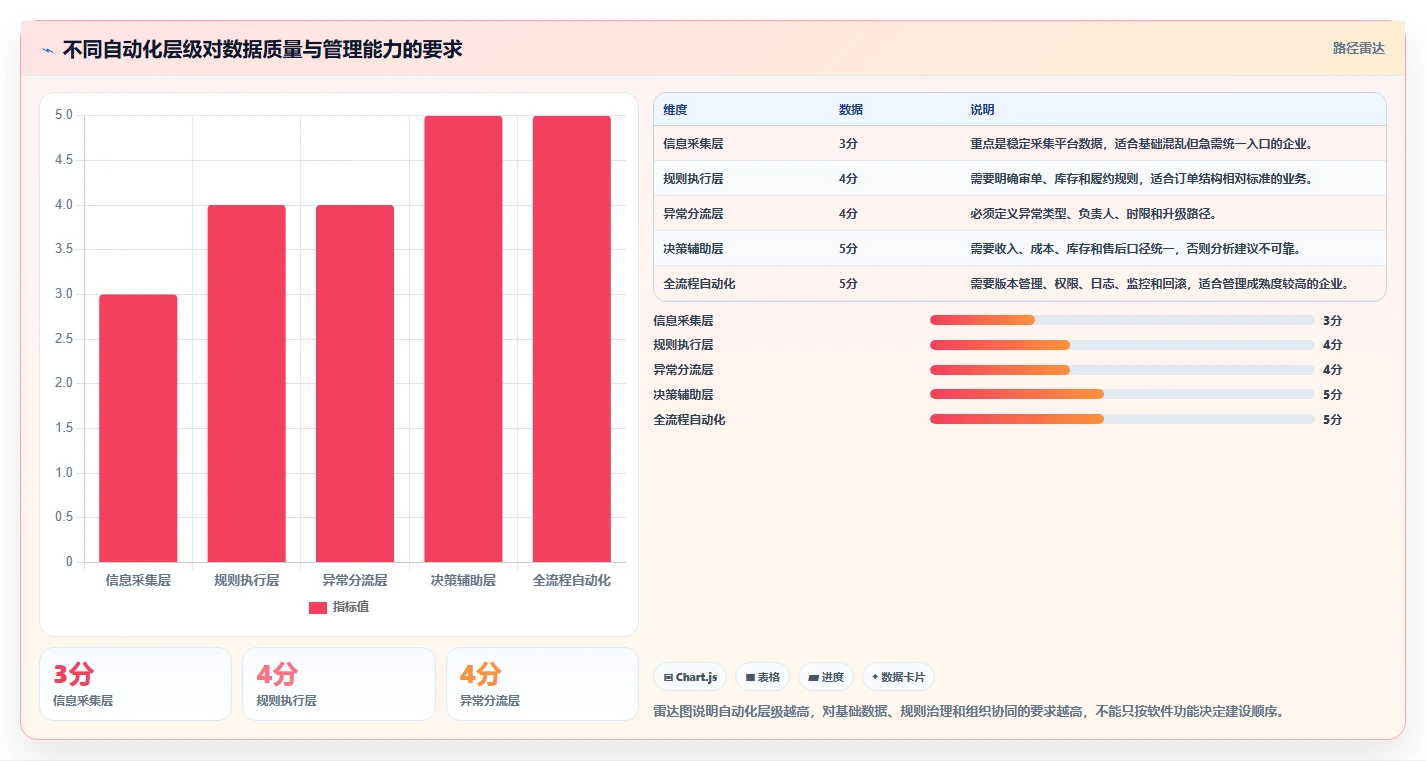This screenshot has height=761, width=1426.
Task: Click the 5分 value beside 全流程自动化 progress bar
Action: point(1332,420)
